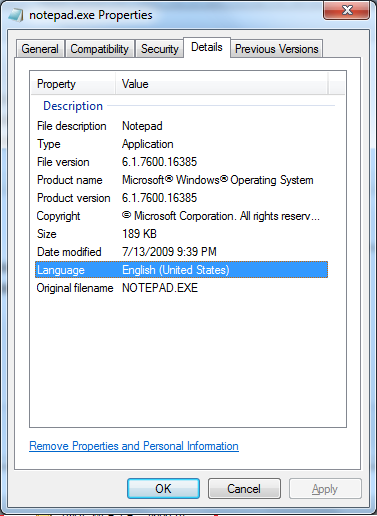Select the Product name row
The width and height of the screenshot is (377, 516).
pyautogui.click(x=181, y=180)
